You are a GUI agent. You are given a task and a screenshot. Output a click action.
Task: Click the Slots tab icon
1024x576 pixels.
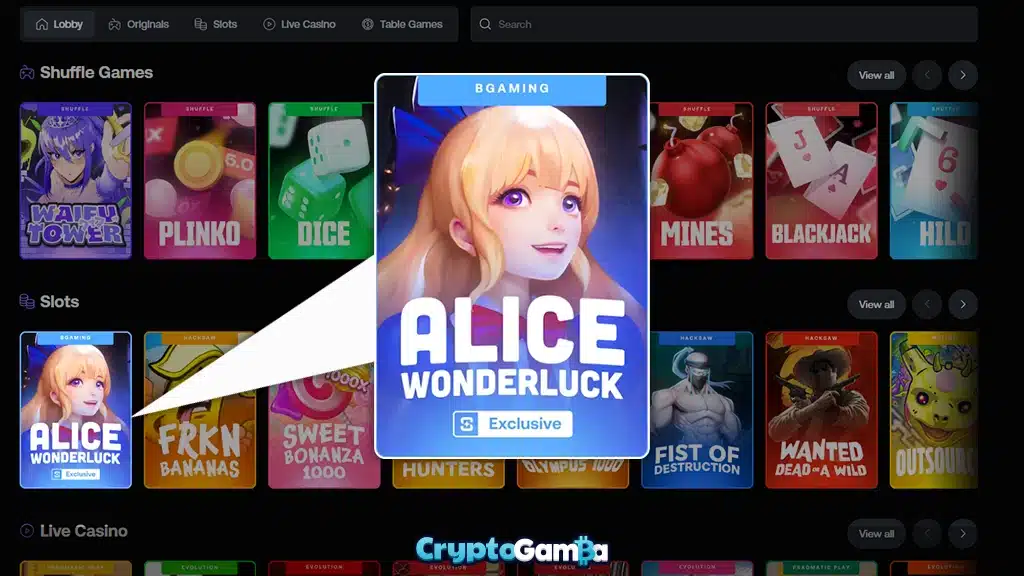(200, 24)
